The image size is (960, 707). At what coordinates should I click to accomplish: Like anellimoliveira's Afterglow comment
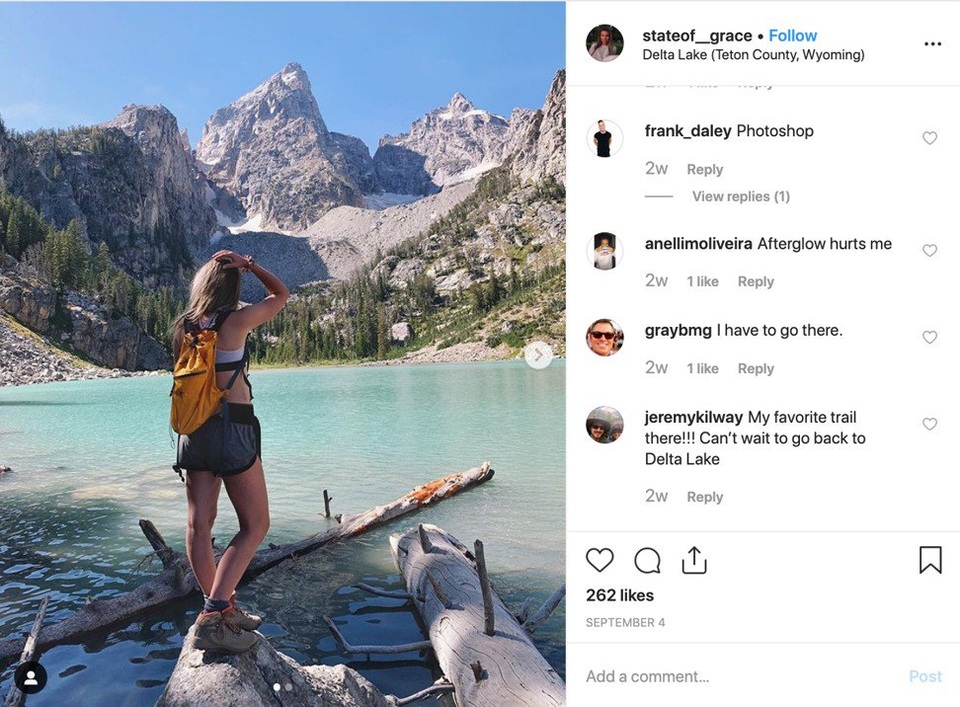tap(930, 251)
